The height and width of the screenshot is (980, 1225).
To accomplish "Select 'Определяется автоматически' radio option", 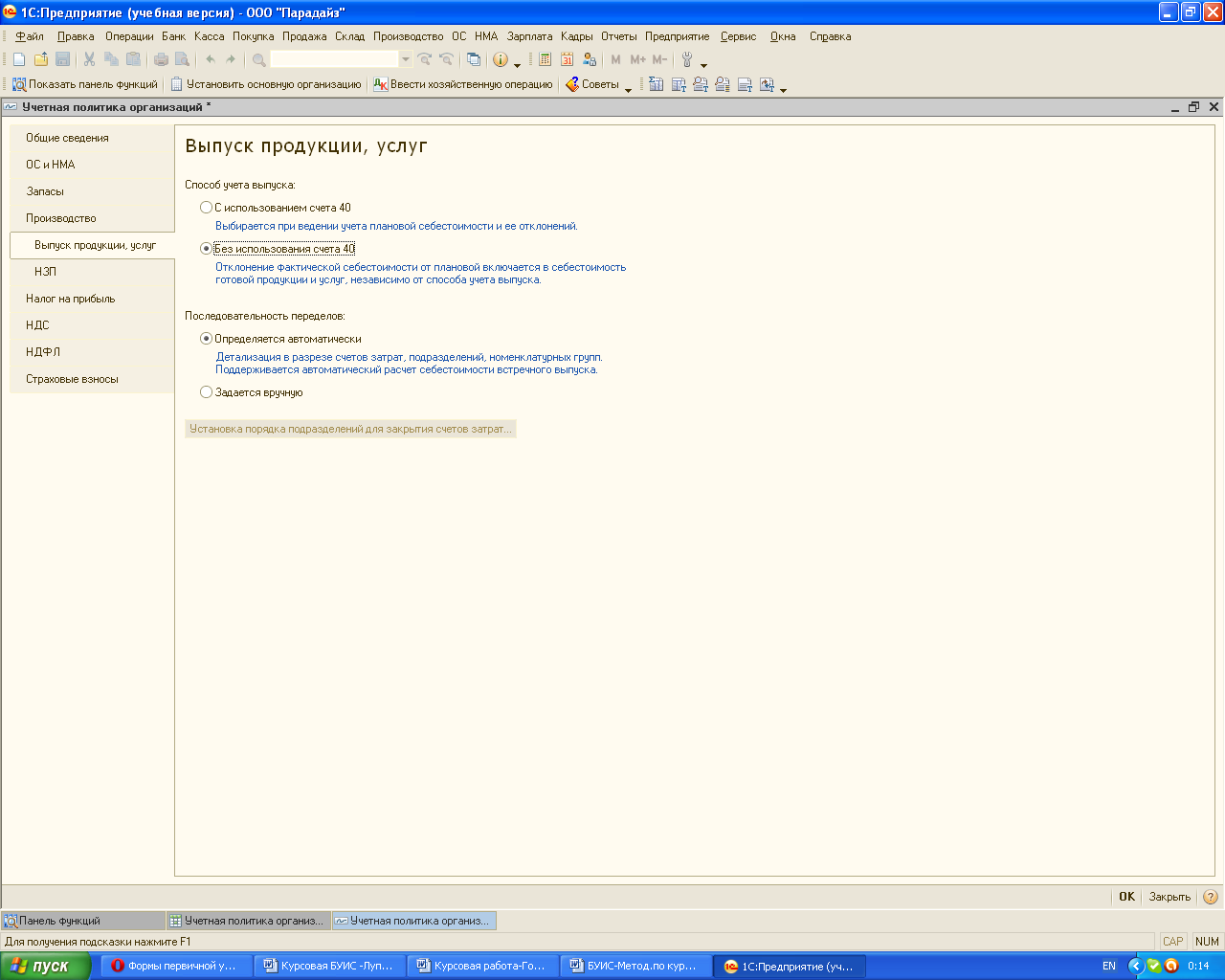I will pos(206,339).
